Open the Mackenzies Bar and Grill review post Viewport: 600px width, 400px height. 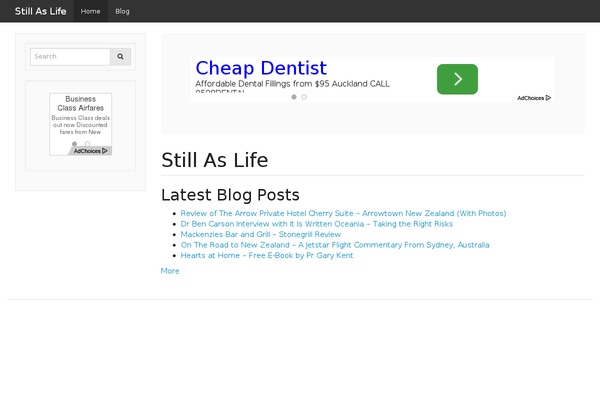click(261, 234)
